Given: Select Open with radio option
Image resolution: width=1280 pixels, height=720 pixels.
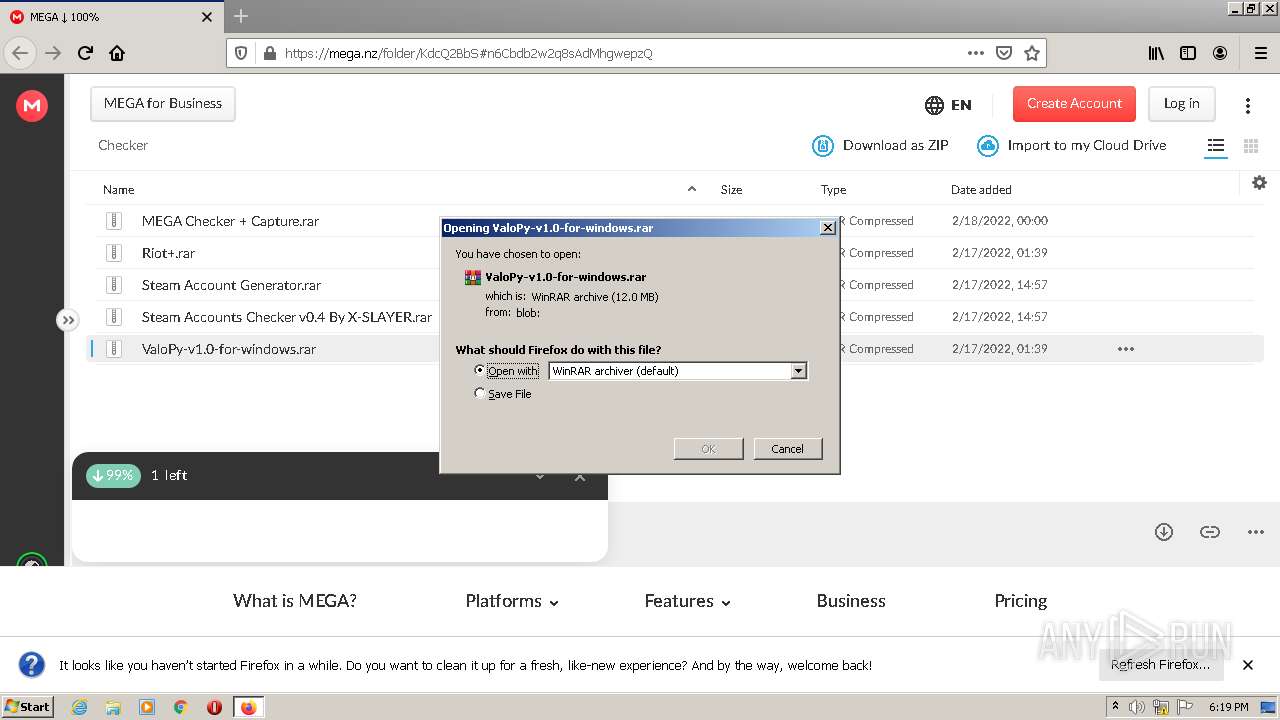Looking at the screenshot, I should tap(479, 370).
